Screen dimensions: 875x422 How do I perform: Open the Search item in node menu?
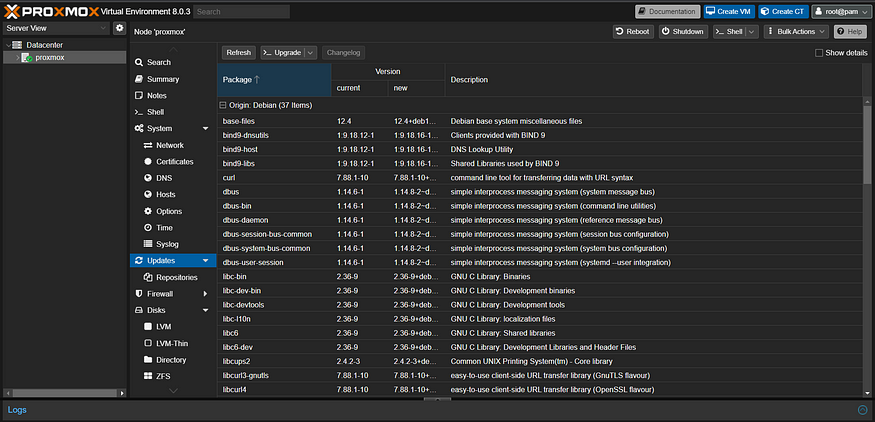[159, 63]
